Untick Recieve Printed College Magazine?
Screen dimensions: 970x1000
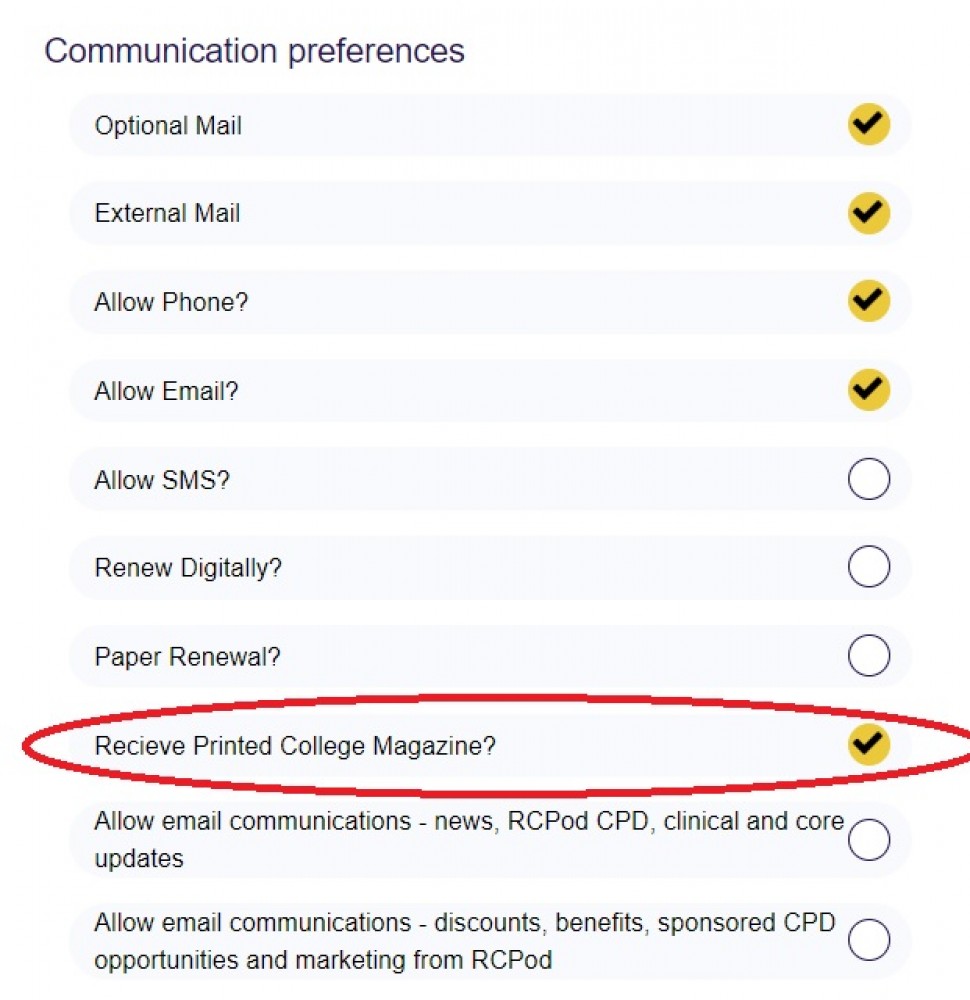click(x=867, y=745)
